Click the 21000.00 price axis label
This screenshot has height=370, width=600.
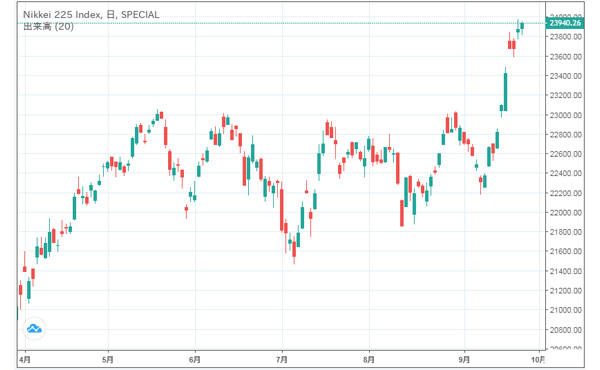coord(566,310)
